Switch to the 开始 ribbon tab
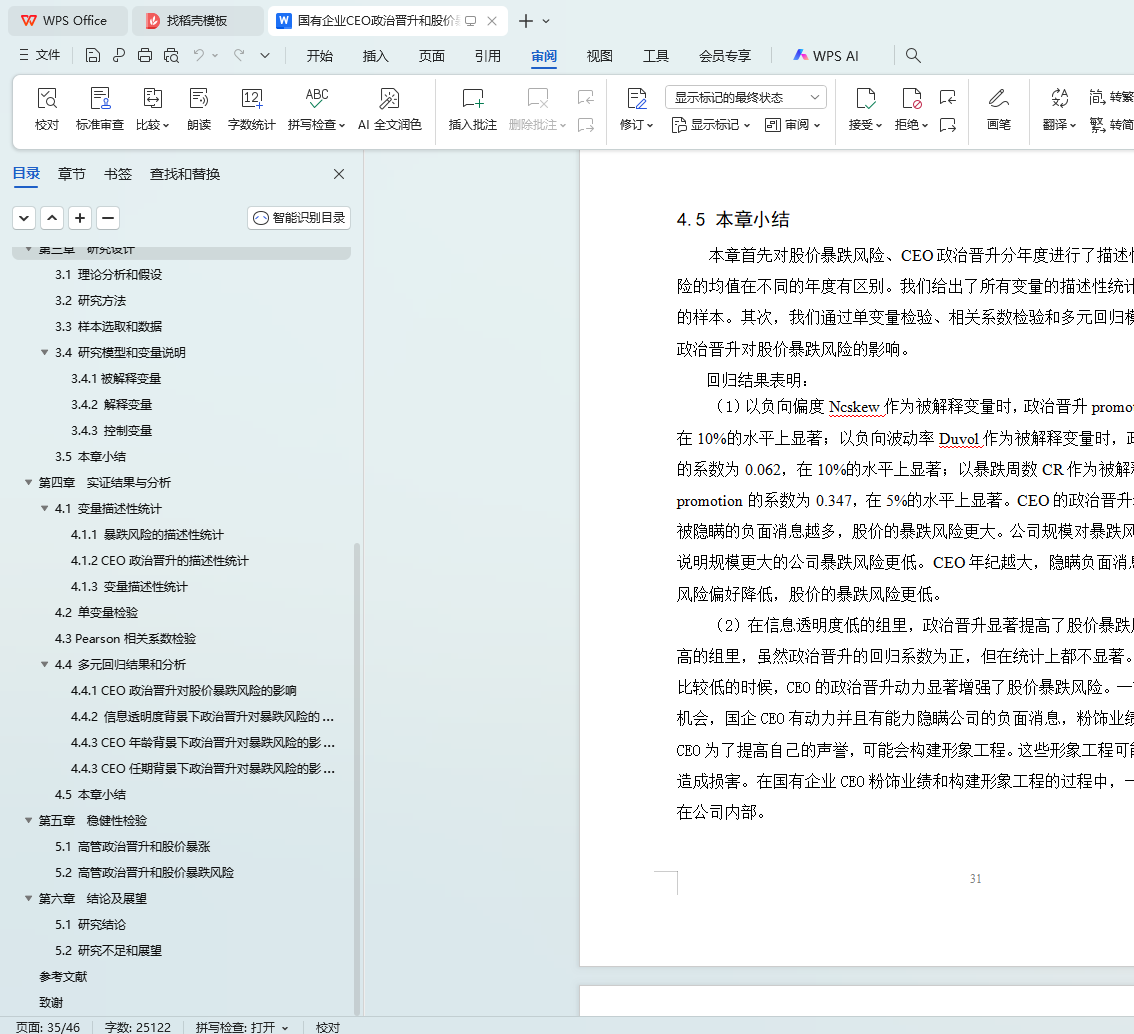The width and height of the screenshot is (1134, 1034). 320,56
